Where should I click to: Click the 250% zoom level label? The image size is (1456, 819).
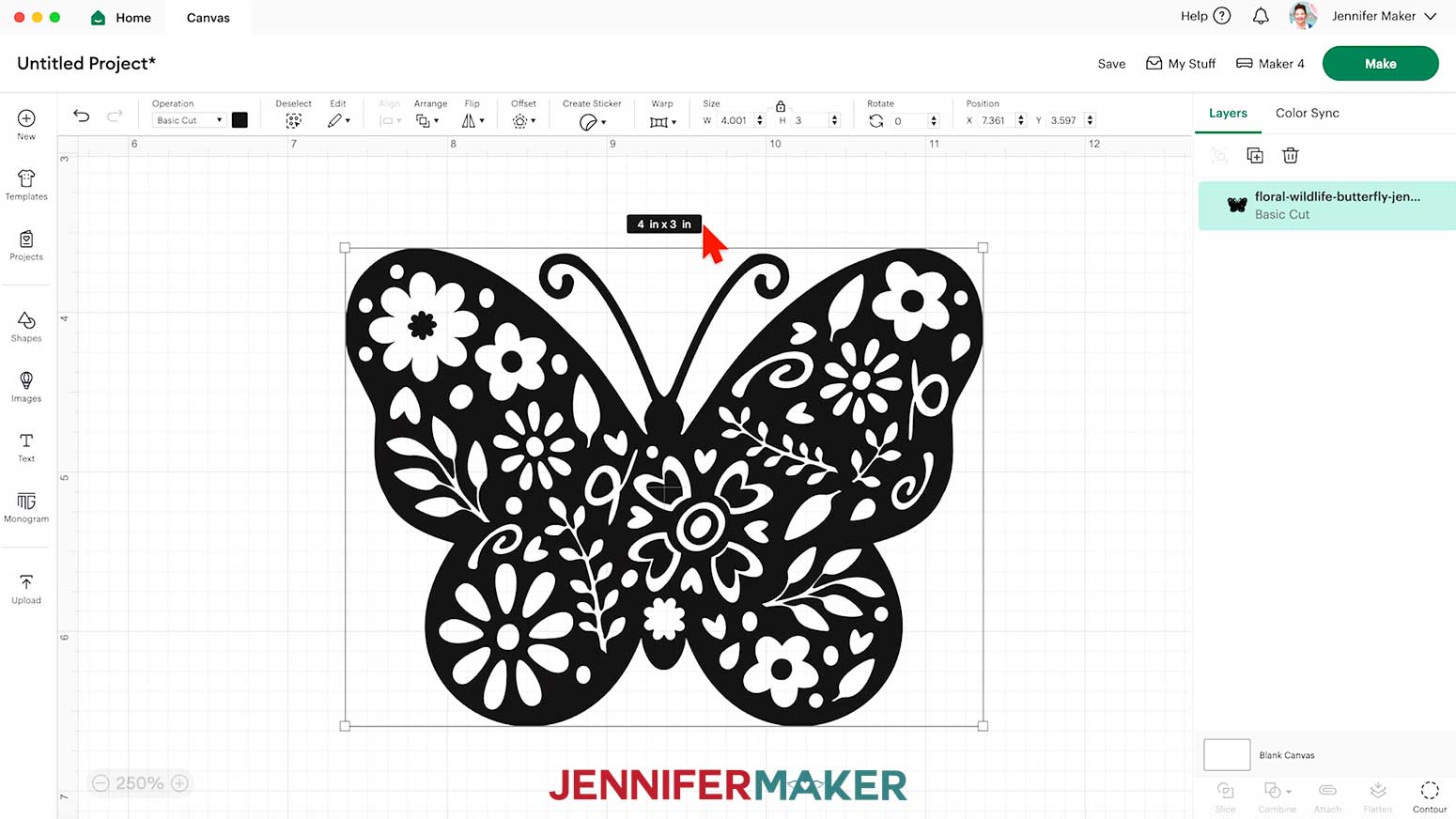[x=140, y=783]
